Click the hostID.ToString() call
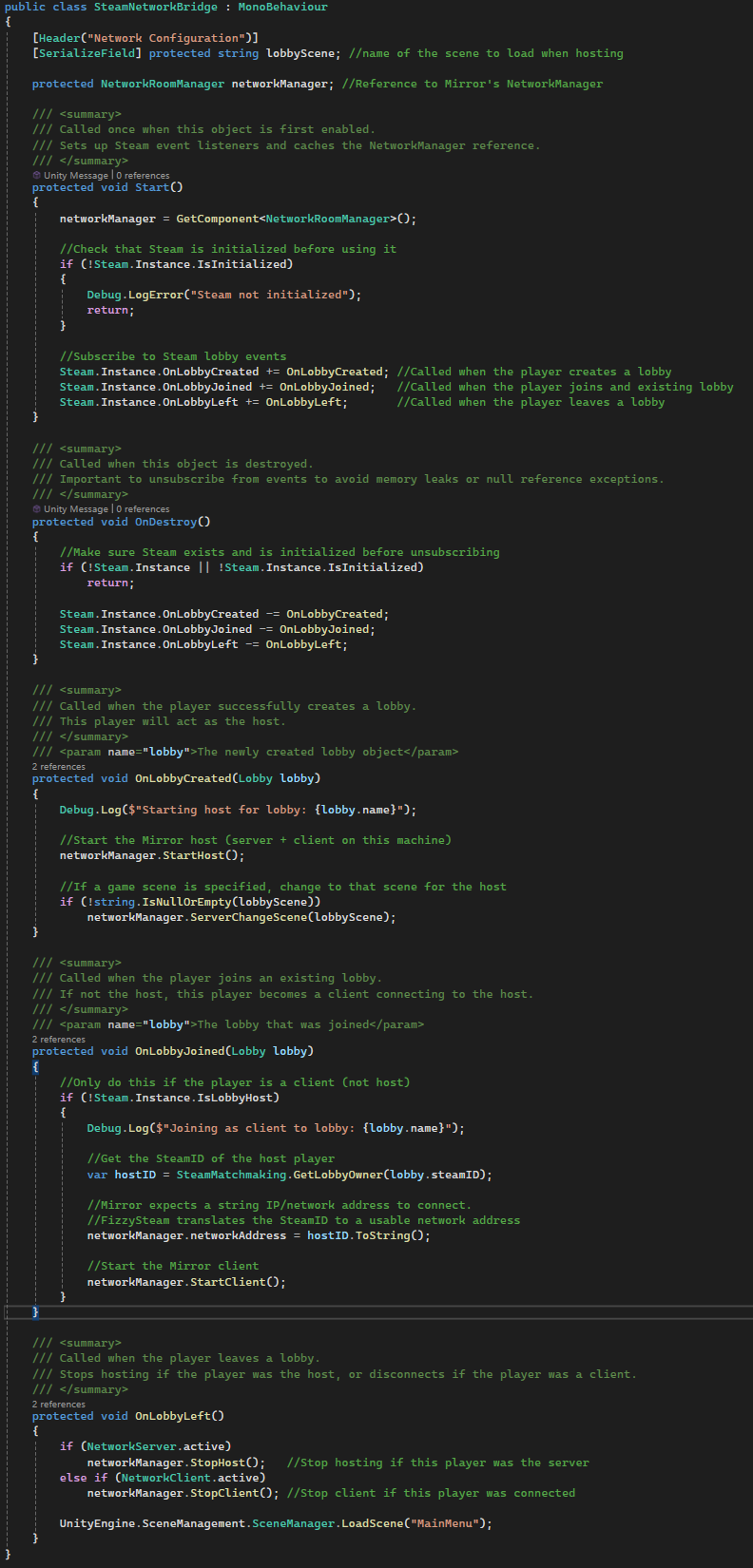Screen dimensions: 753x1568 pyautogui.click(x=369, y=1235)
